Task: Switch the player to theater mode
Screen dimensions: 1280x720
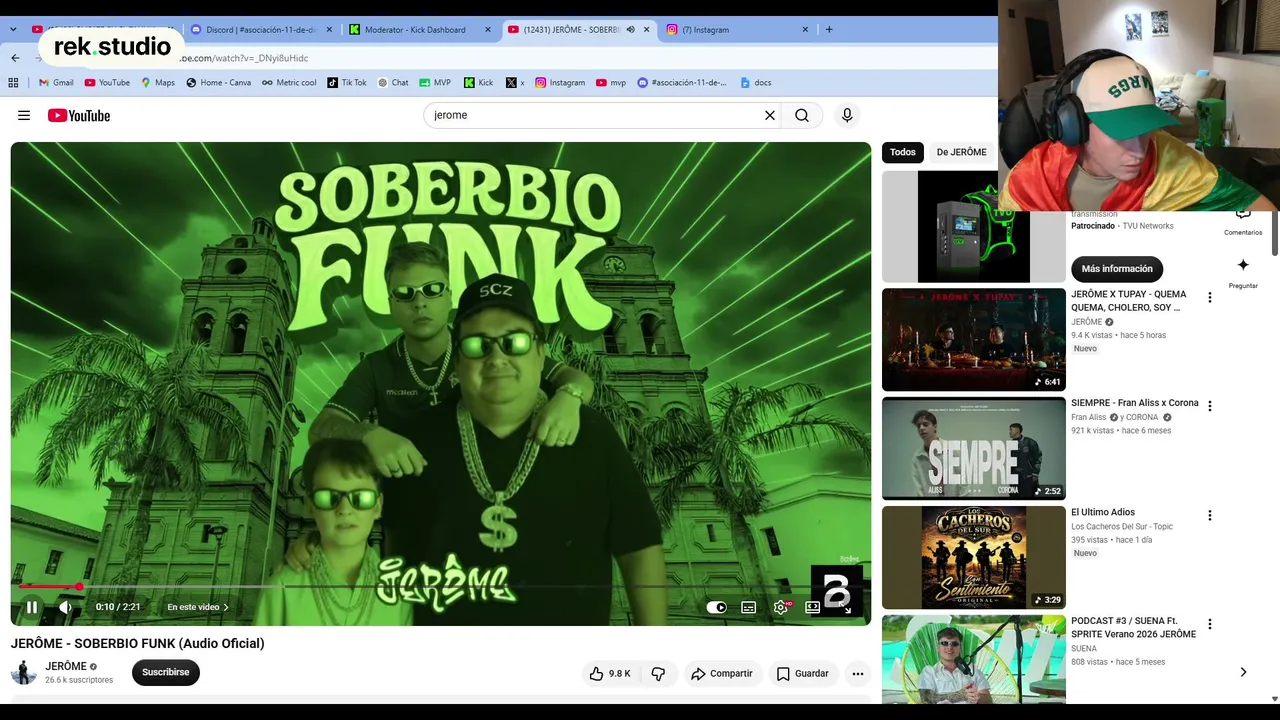Action: click(x=812, y=607)
